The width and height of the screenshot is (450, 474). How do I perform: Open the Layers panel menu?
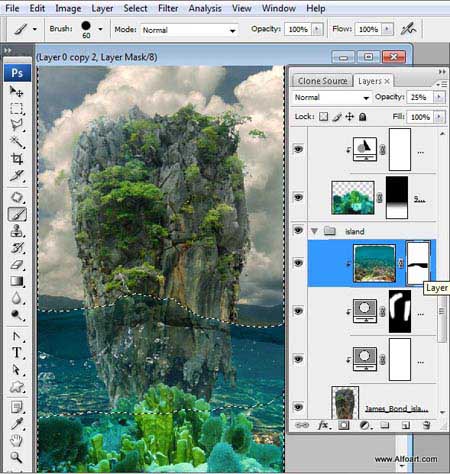(x=442, y=85)
